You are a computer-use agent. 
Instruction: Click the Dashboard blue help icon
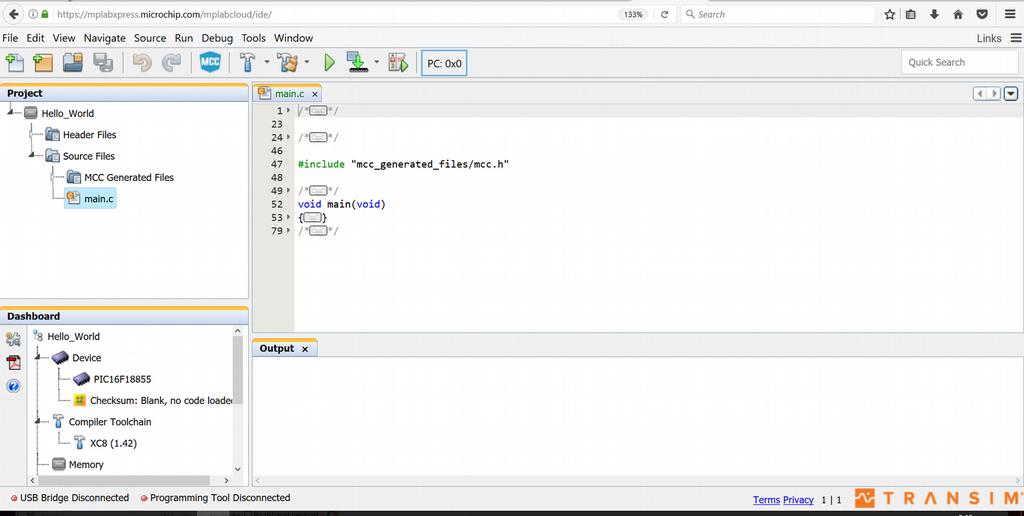click(13, 386)
